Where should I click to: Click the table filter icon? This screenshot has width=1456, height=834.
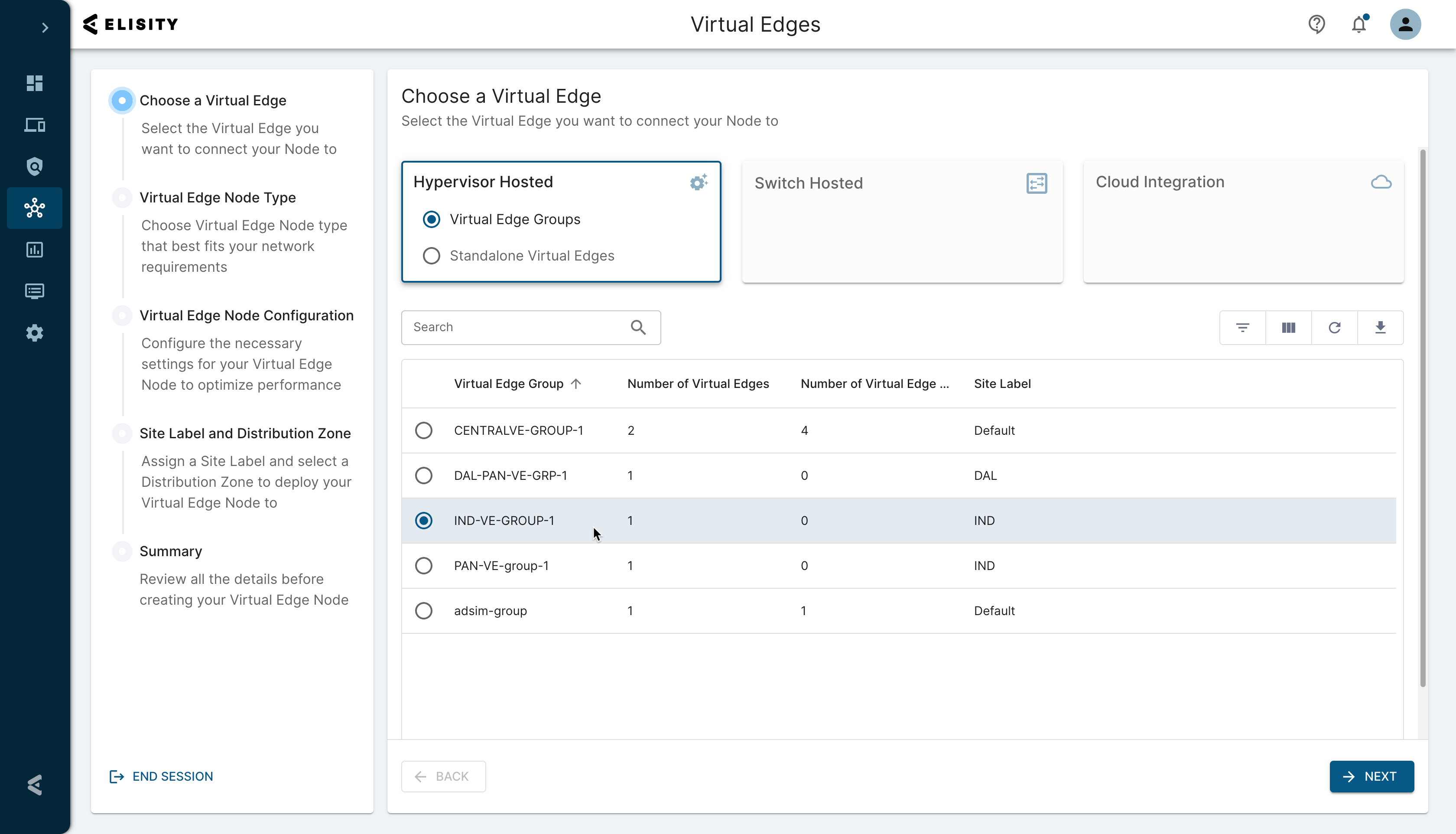[1242, 328]
